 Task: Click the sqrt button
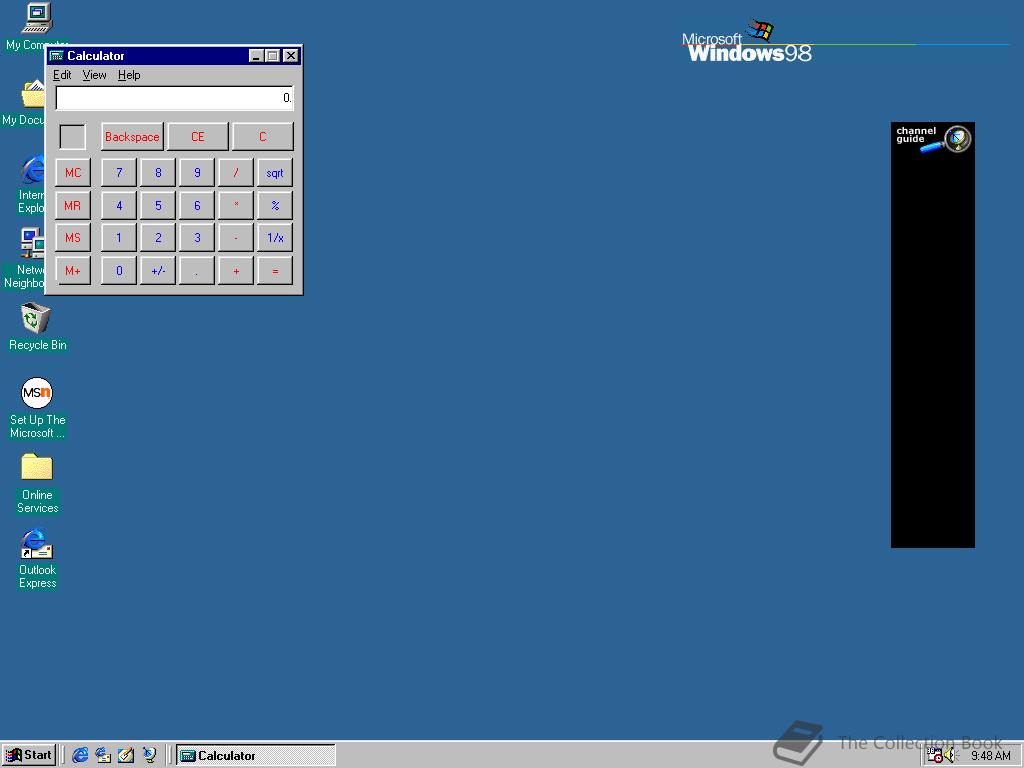pos(275,173)
